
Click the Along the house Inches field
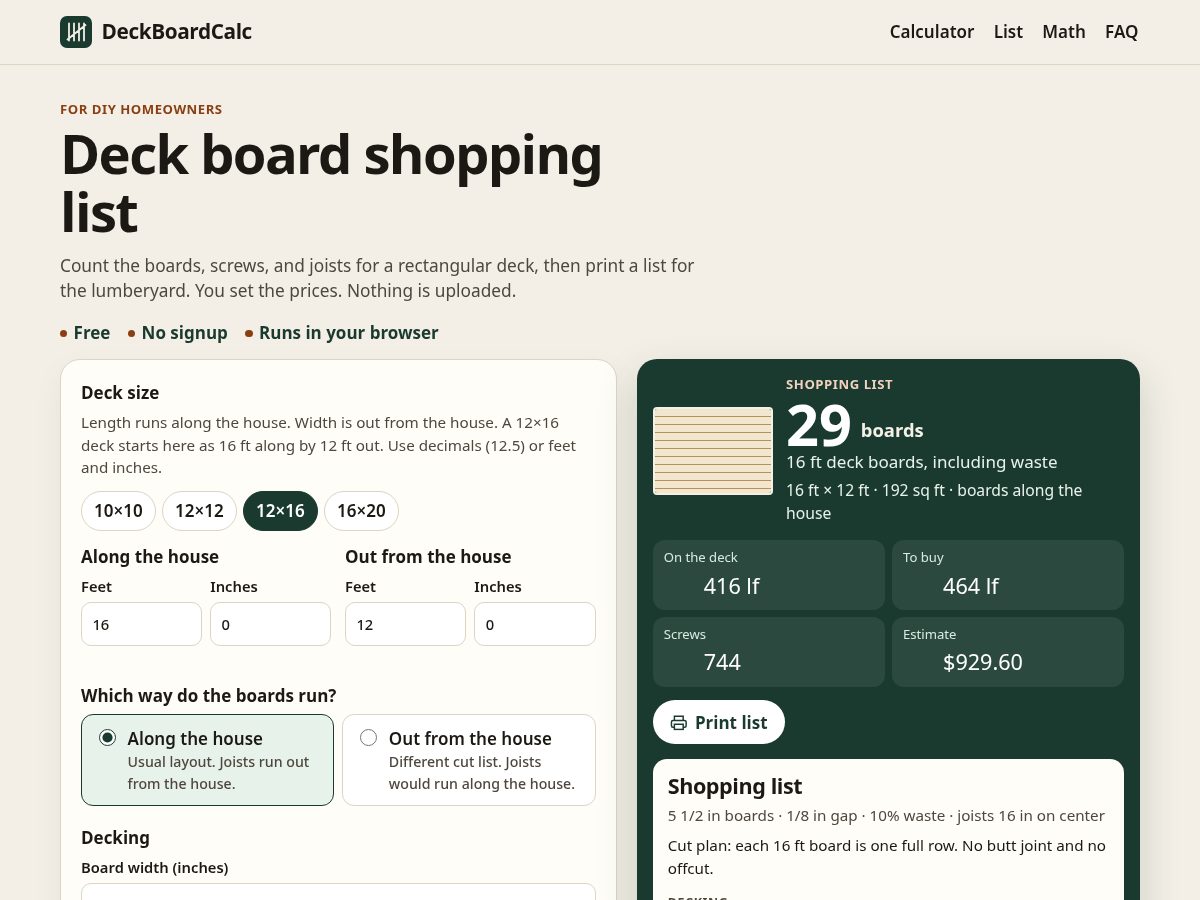(270, 624)
